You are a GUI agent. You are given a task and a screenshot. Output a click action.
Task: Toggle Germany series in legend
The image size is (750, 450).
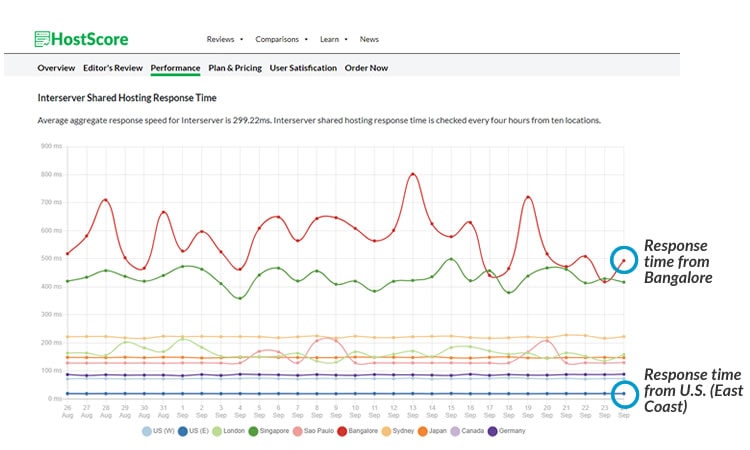(506, 431)
